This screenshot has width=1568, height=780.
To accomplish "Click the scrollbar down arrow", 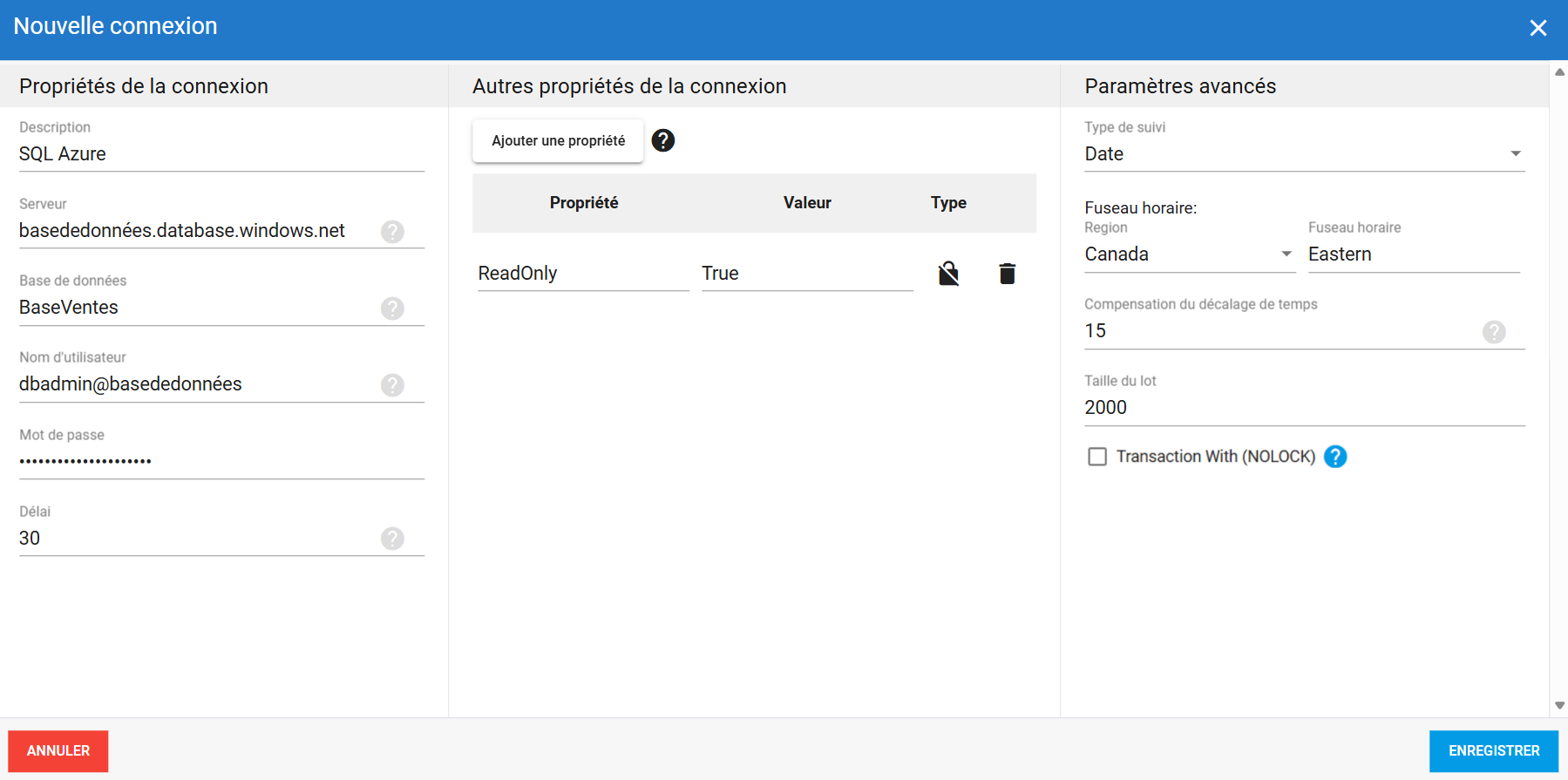I will (1559, 706).
